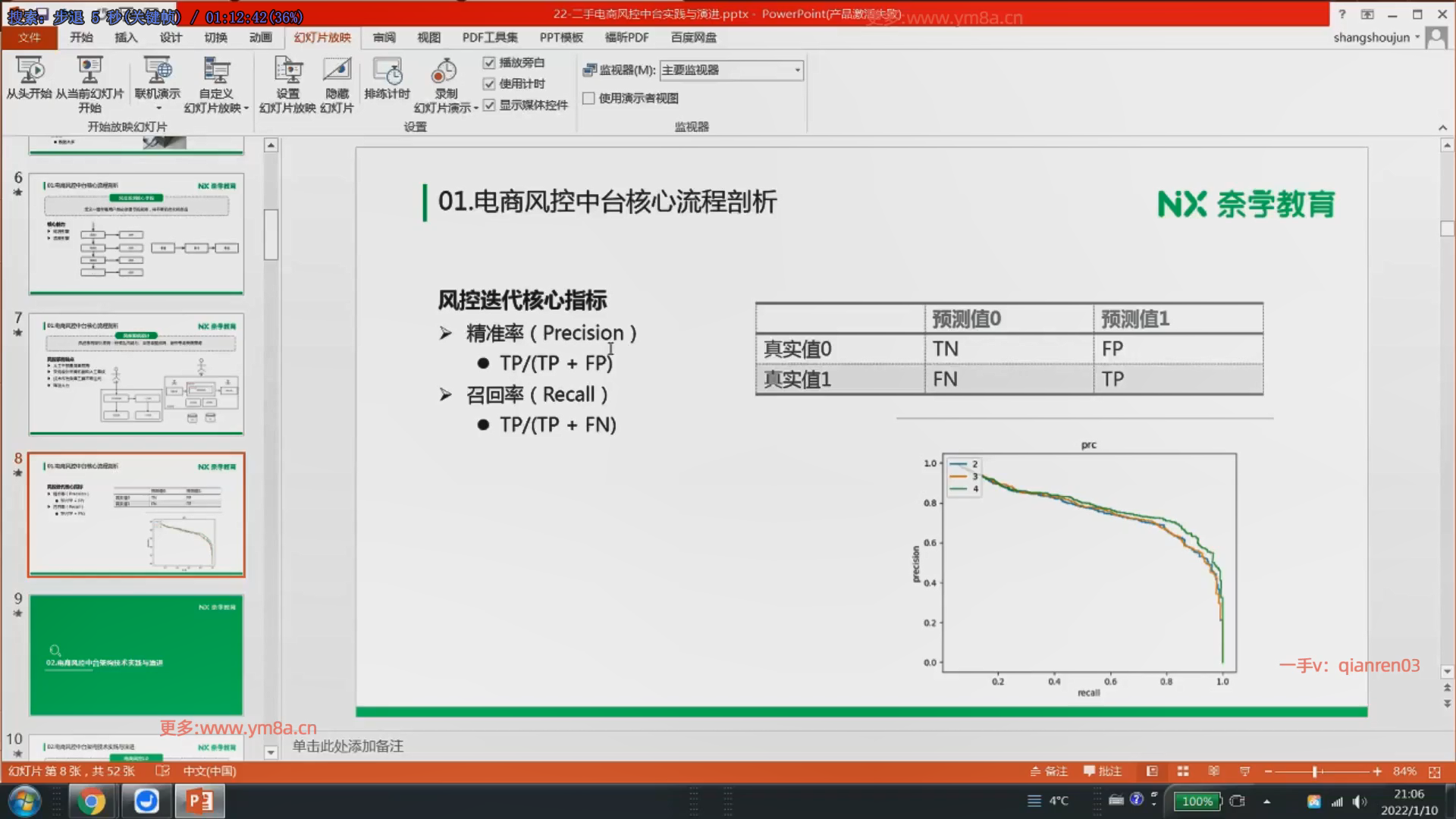Viewport: 1456px width, 819px height.
Task: Switch to Slide Sorter view icon
Action: coord(1183,771)
